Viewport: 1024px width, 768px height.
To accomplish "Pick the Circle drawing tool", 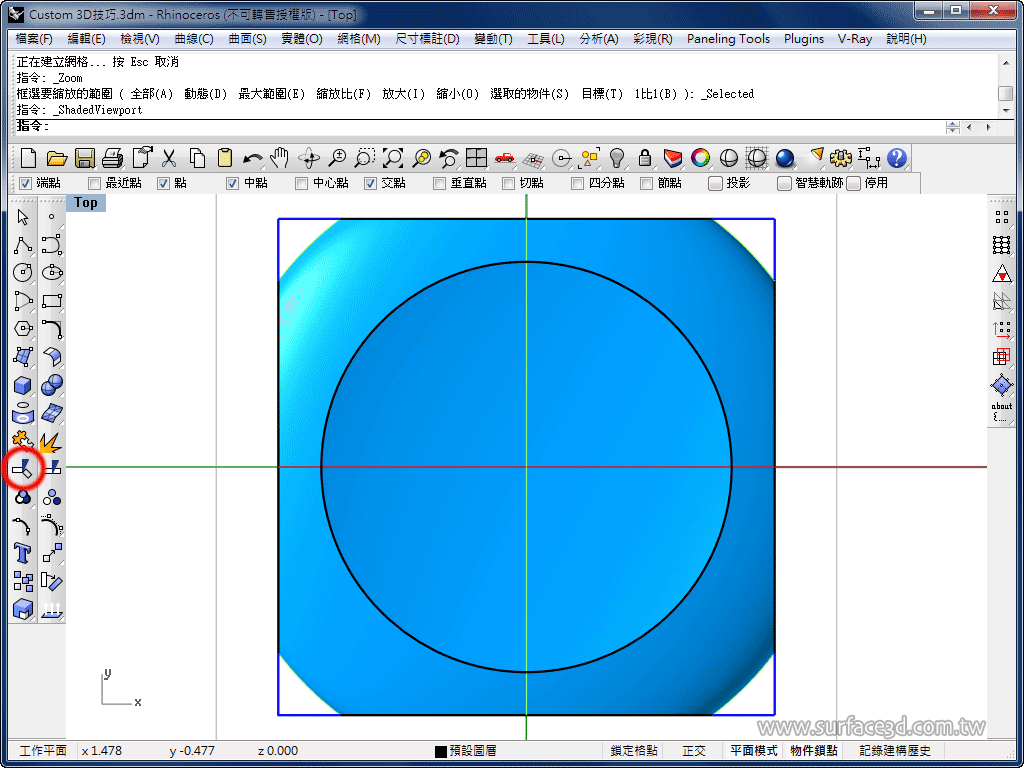I will click(23, 273).
